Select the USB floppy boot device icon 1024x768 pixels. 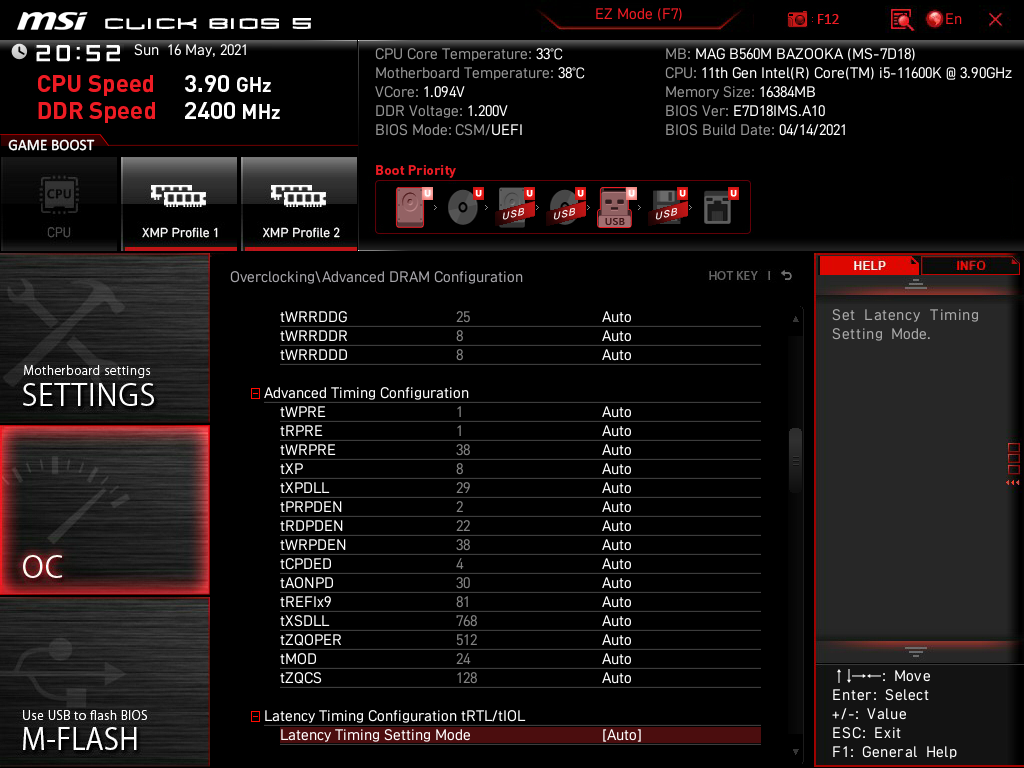pos(667,207)
